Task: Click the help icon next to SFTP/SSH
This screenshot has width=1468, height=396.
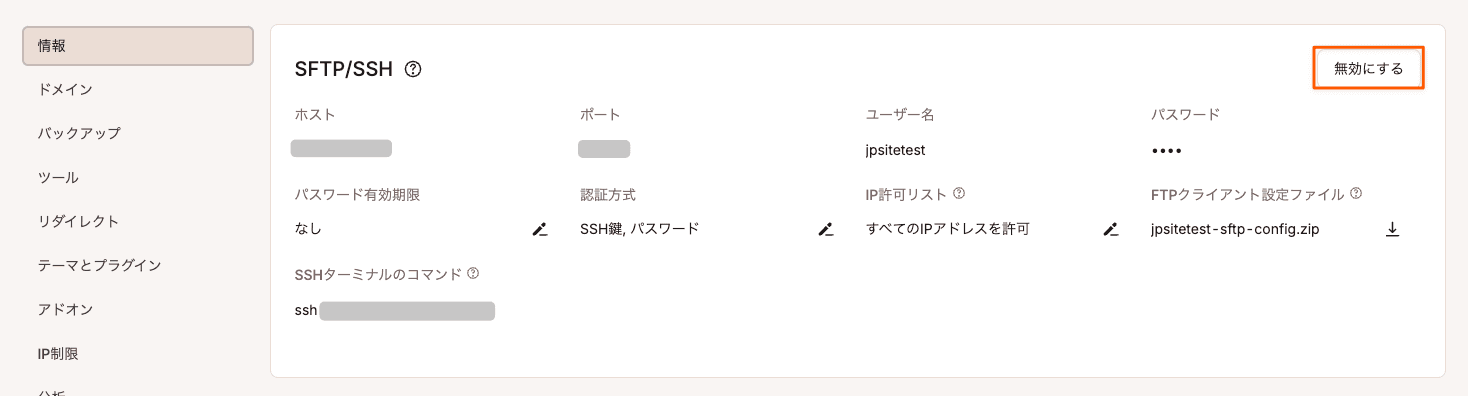Action: (413, 69)
